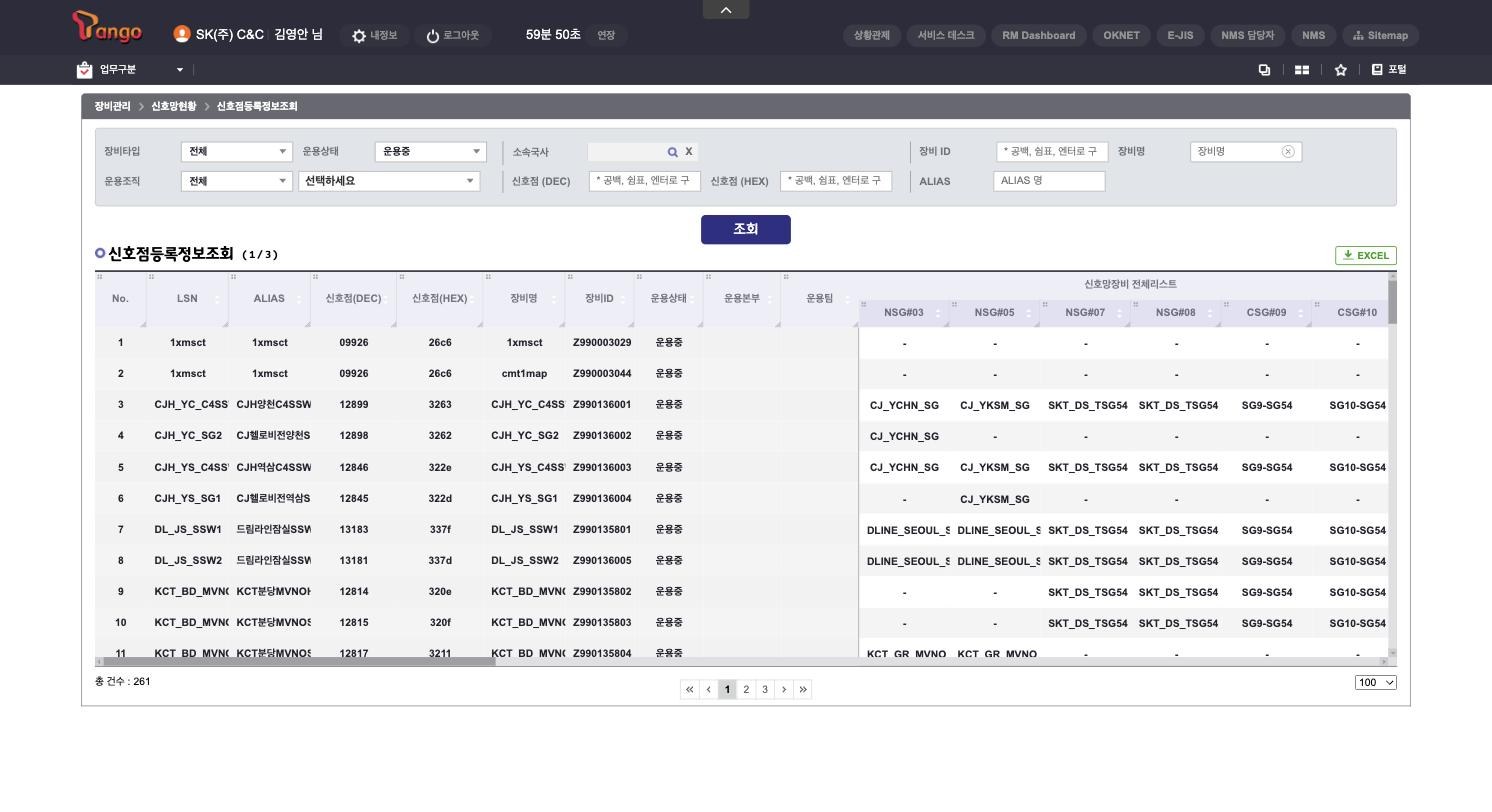Click the 업무구분 bag icon
This screenshot has width=1492, height=812.
pyautogui.click(x=84, y=69)
